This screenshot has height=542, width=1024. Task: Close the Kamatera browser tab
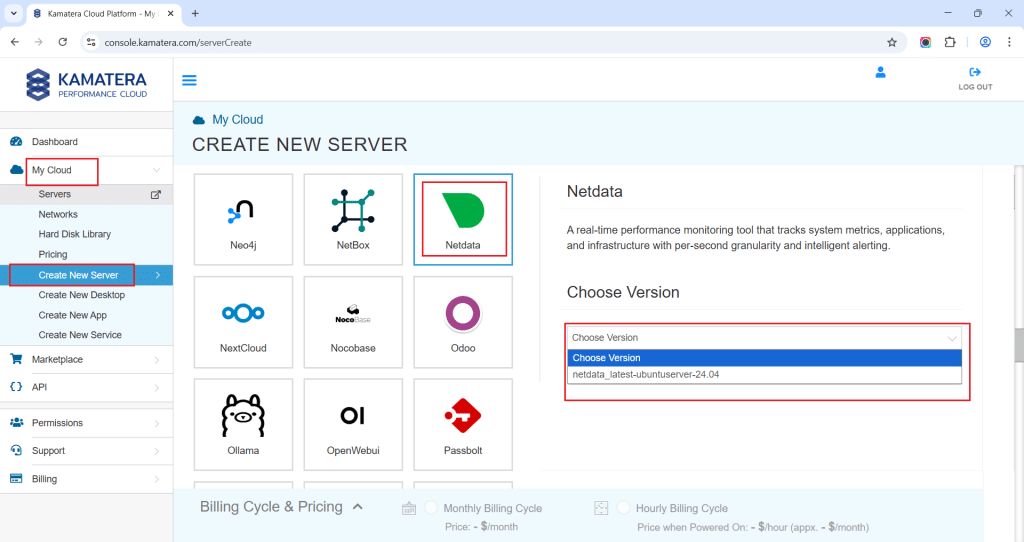click(171, 13)
